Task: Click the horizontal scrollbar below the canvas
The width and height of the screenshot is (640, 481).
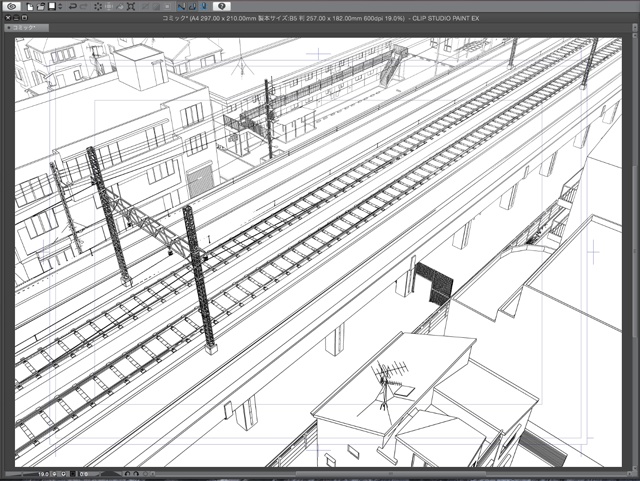Action: click(391, 474)
